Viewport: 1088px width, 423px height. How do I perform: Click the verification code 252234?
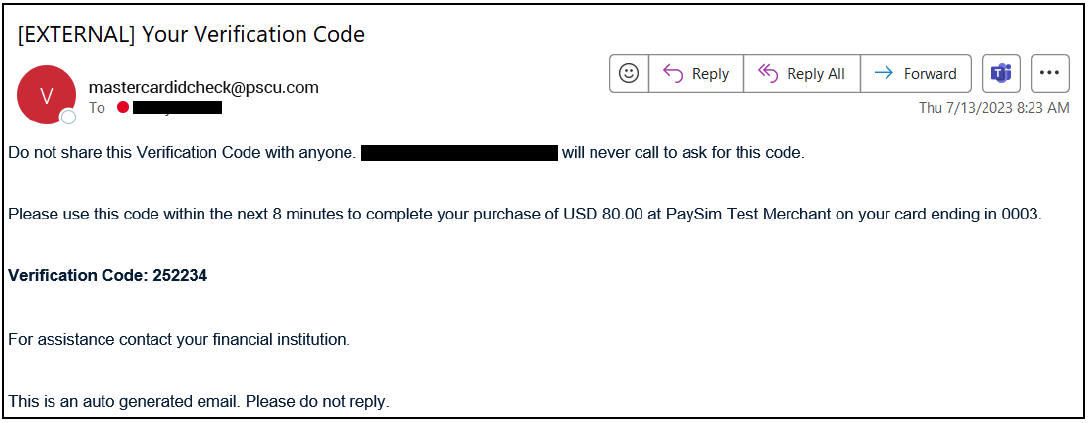(179, 276)
